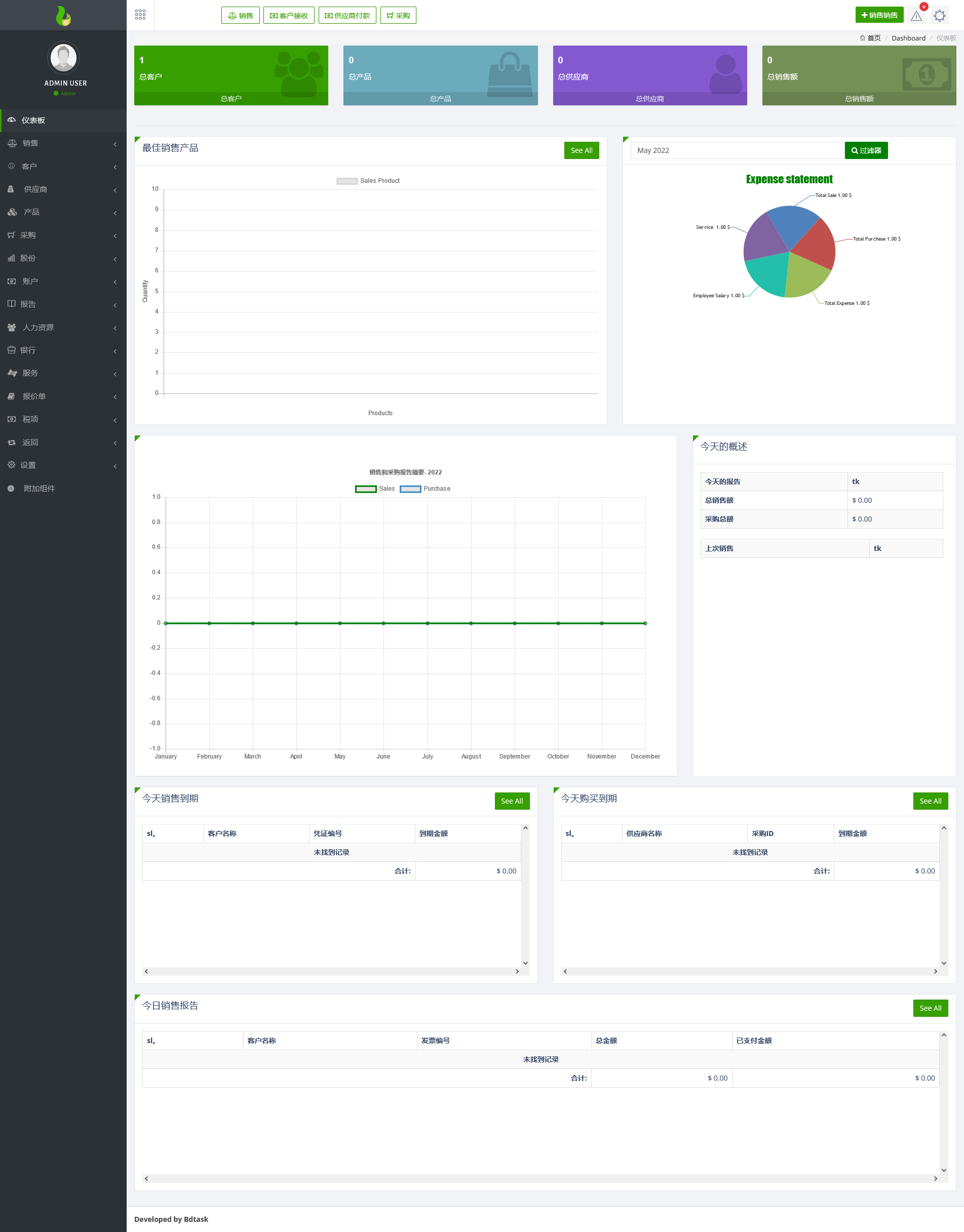Expand the 供应商 sidebar menu chevron

(115, 190)
